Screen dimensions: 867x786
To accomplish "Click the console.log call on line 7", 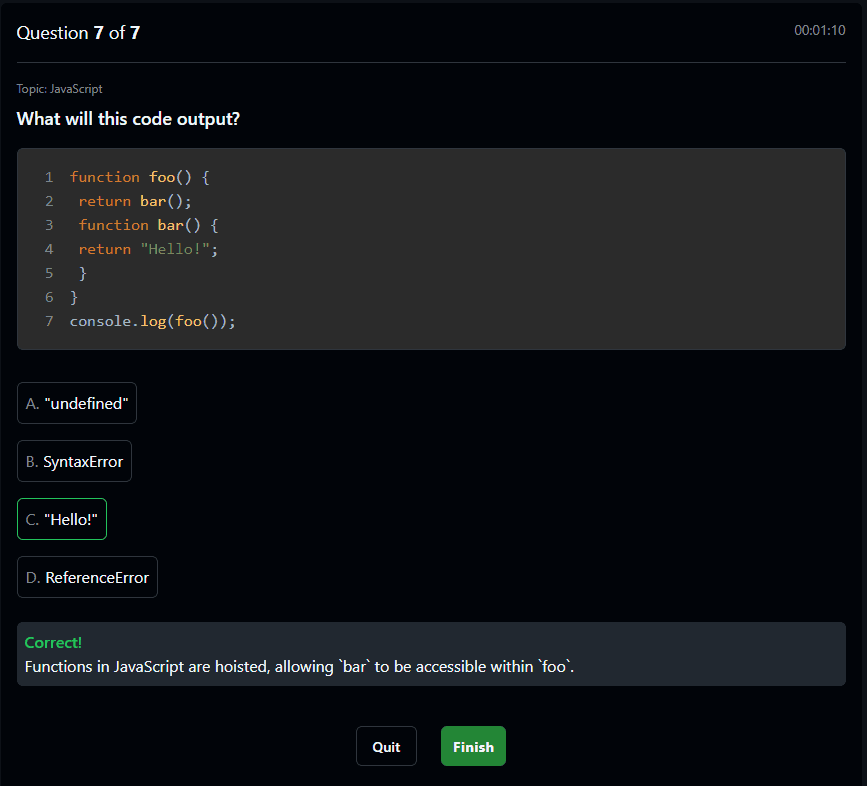I will [x=150, y=321].
